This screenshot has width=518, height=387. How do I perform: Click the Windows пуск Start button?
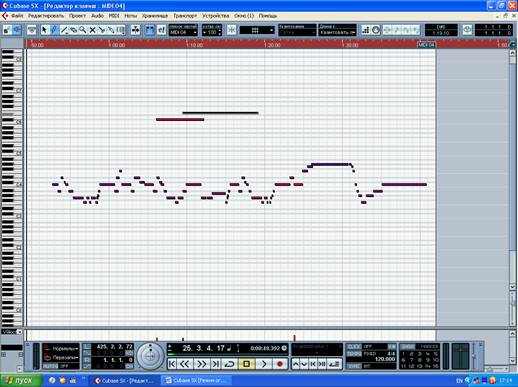21,381
